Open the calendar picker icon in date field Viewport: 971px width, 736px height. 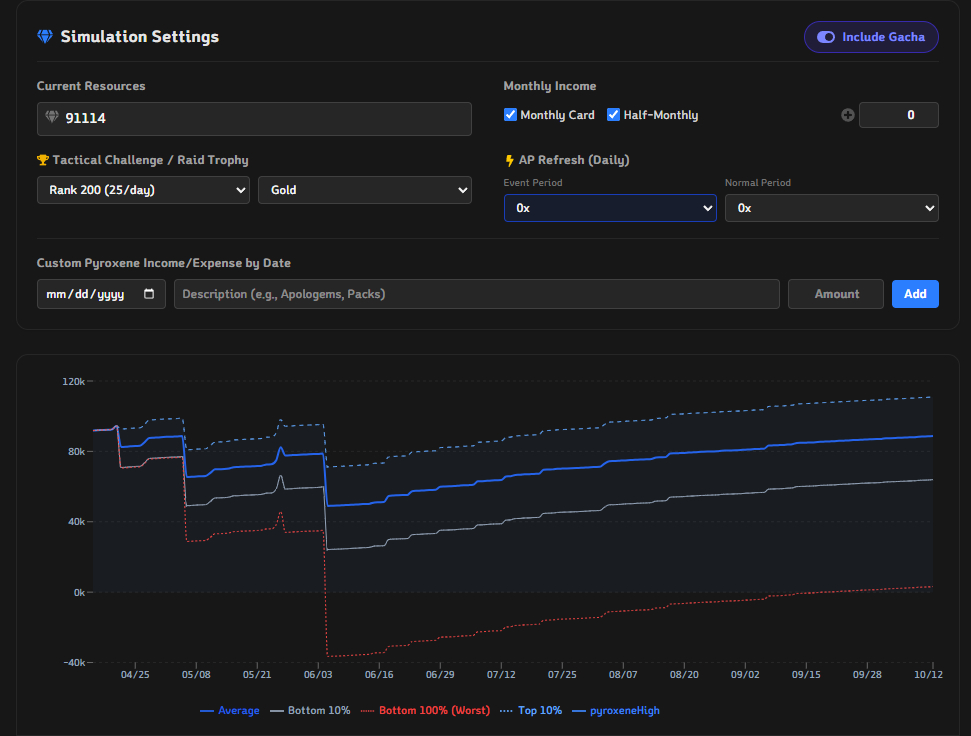(x=149, y=294)
